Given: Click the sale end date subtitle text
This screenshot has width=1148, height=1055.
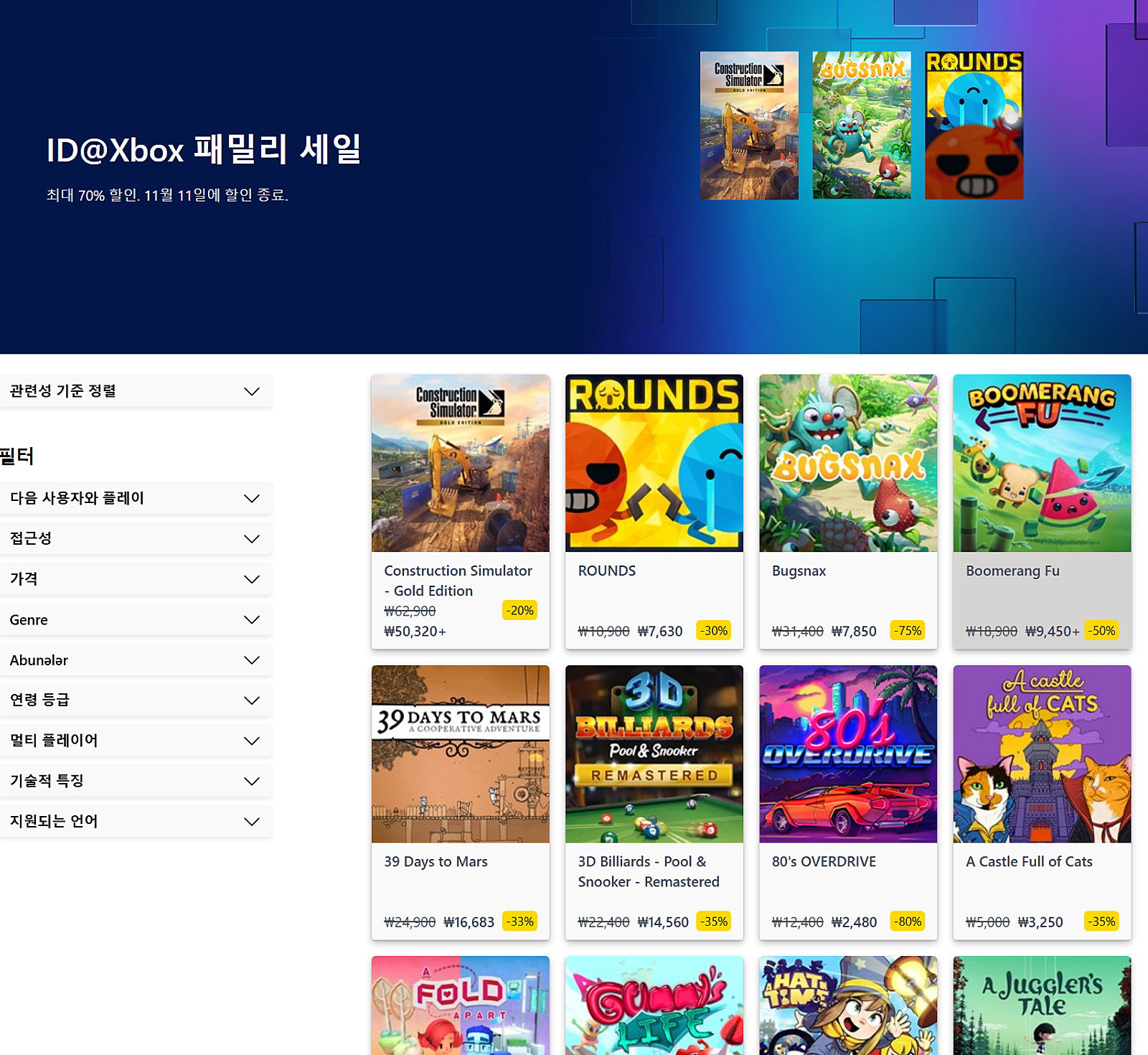Looking at the screenshot, I should (x=167, y=195).
